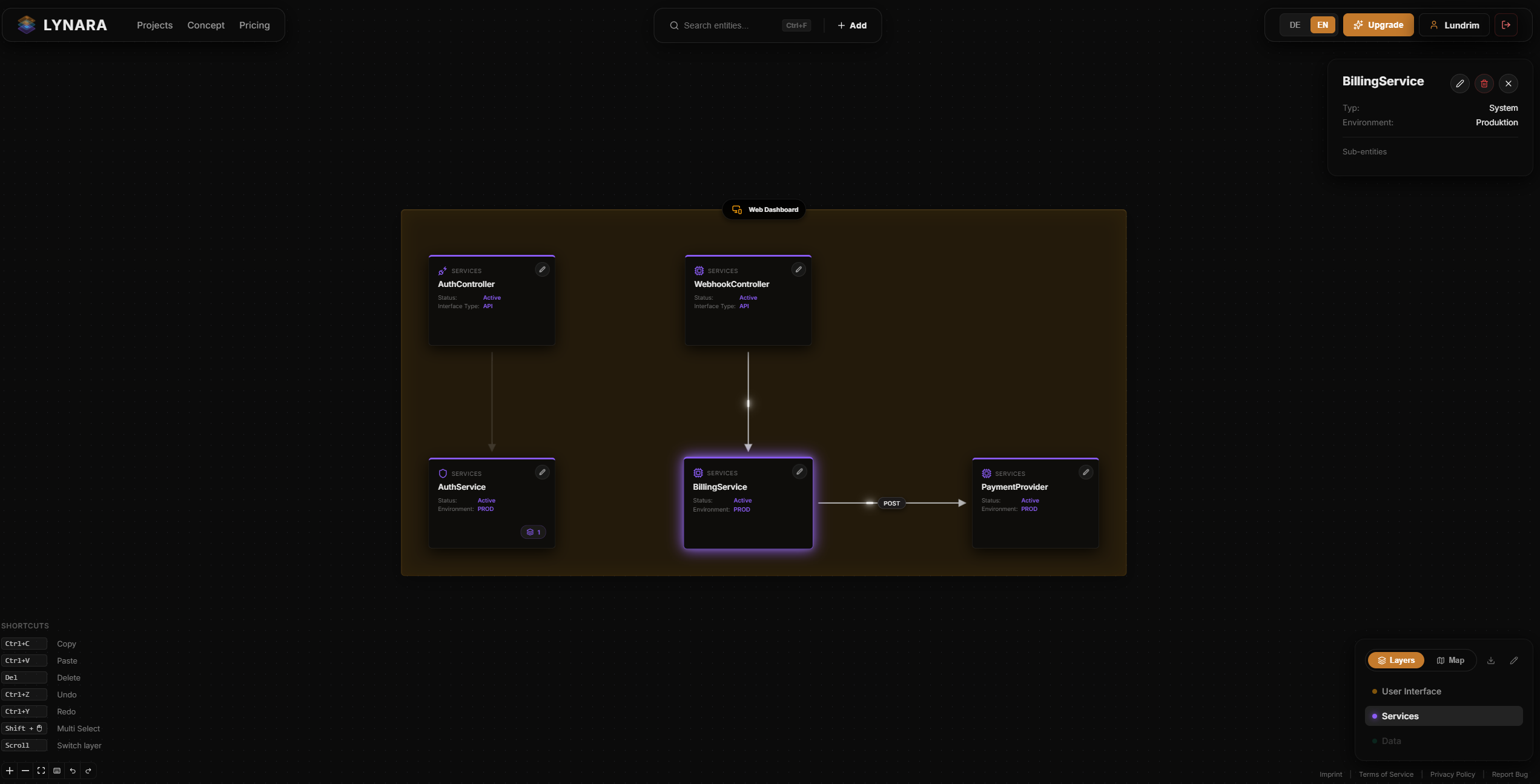Click the Upgrade button

(1379, 25)
